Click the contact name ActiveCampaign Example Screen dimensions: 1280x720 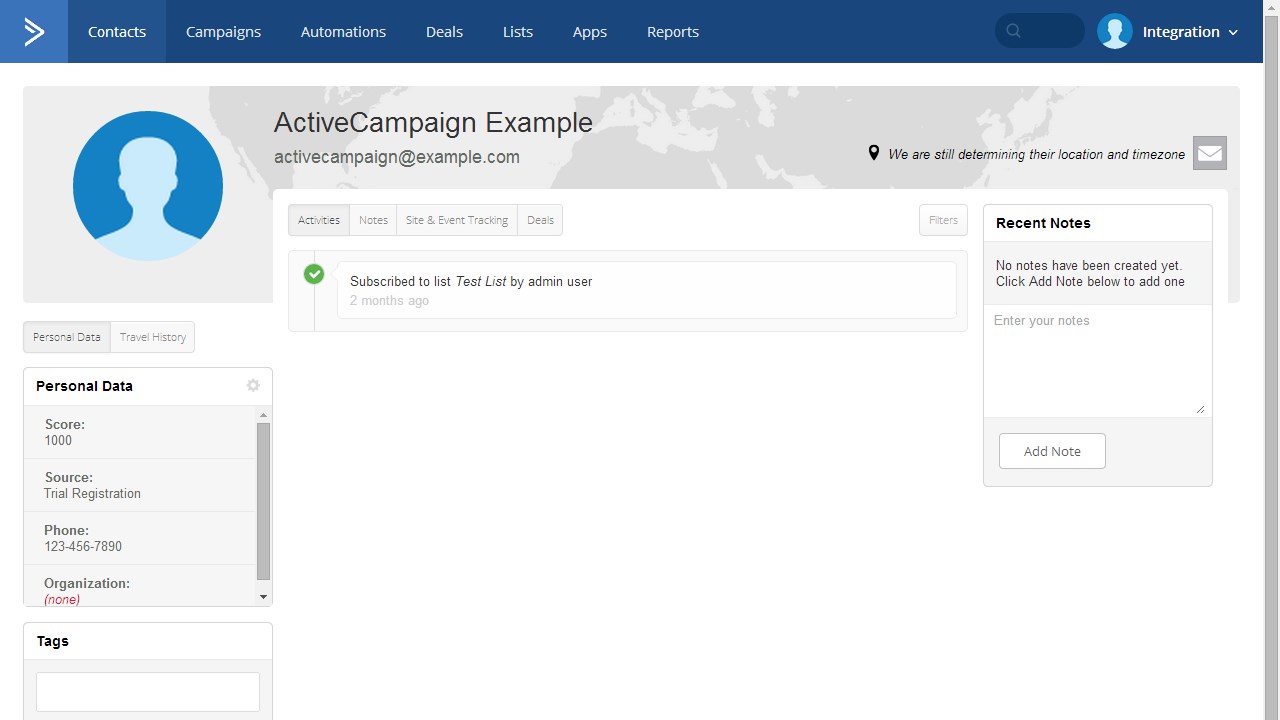[x=433, y=122]
